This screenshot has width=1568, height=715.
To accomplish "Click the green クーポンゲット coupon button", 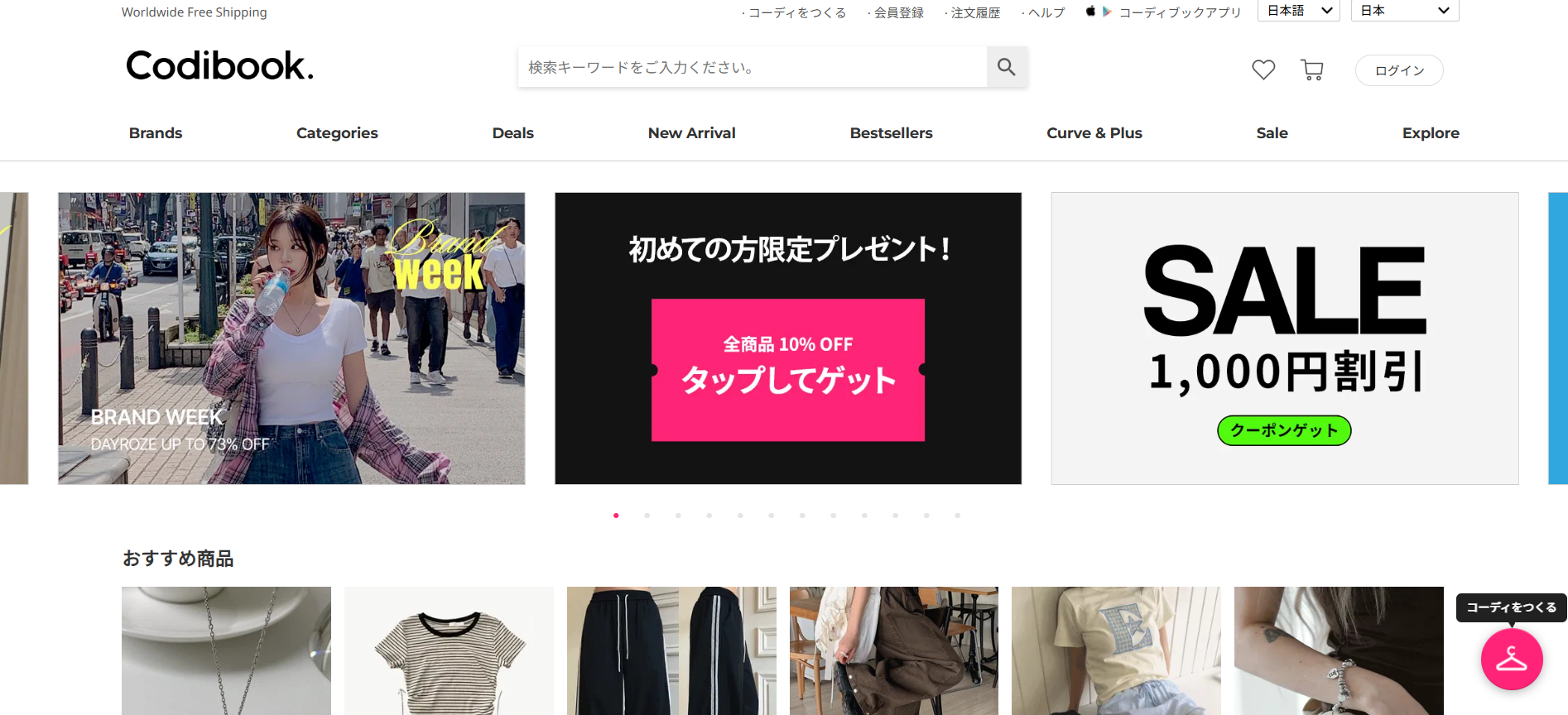I will (1284, 430).
